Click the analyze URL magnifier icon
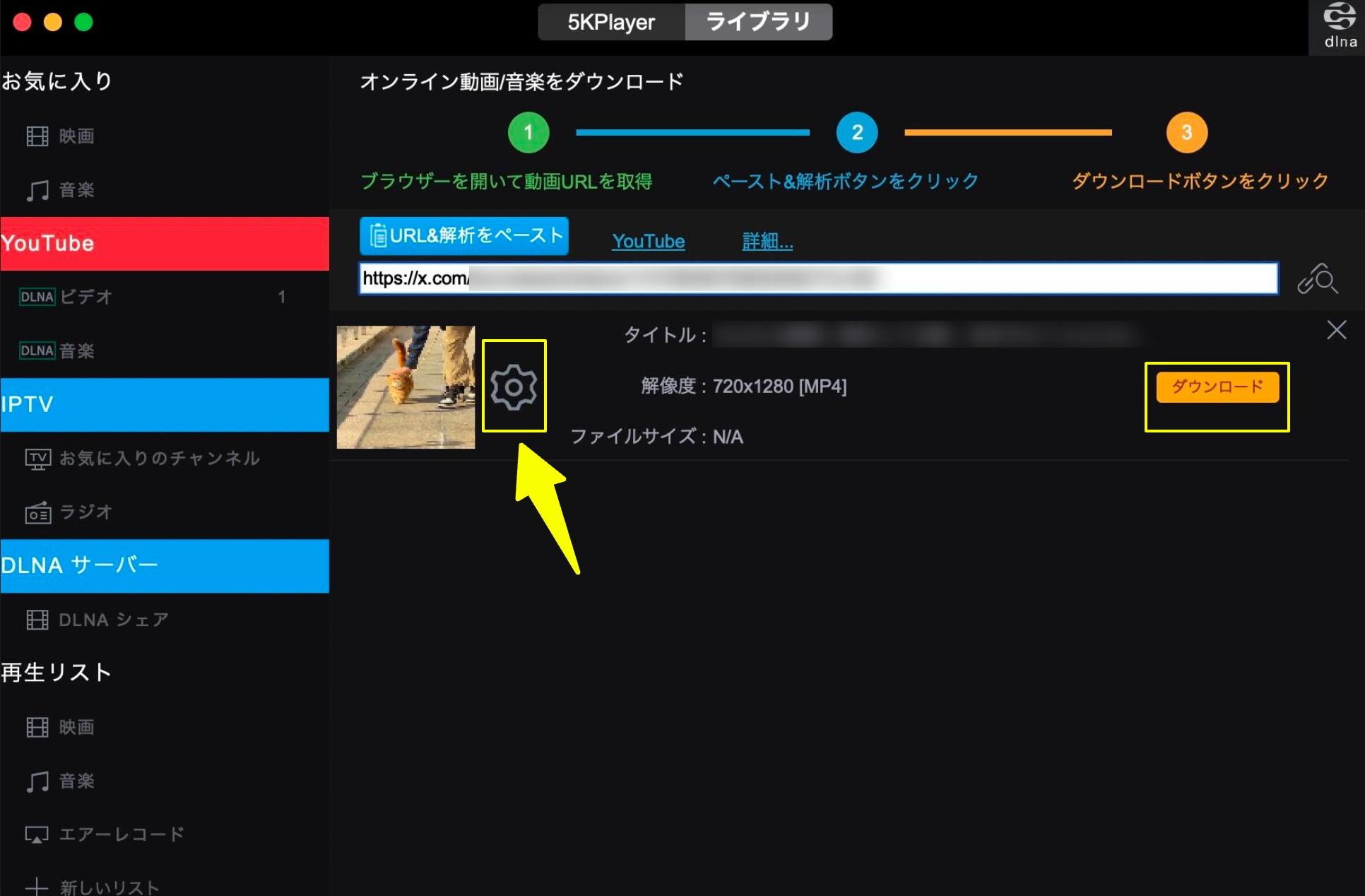The height and width of the screenshot is (896, 1365). [1317, 278]
